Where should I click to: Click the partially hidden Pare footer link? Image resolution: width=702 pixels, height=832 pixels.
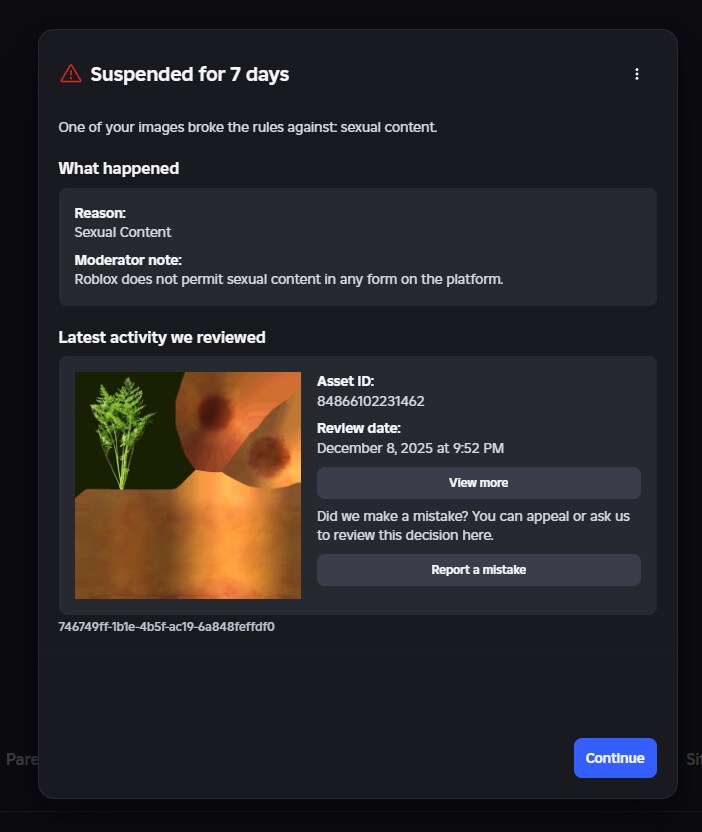(22, 759)
